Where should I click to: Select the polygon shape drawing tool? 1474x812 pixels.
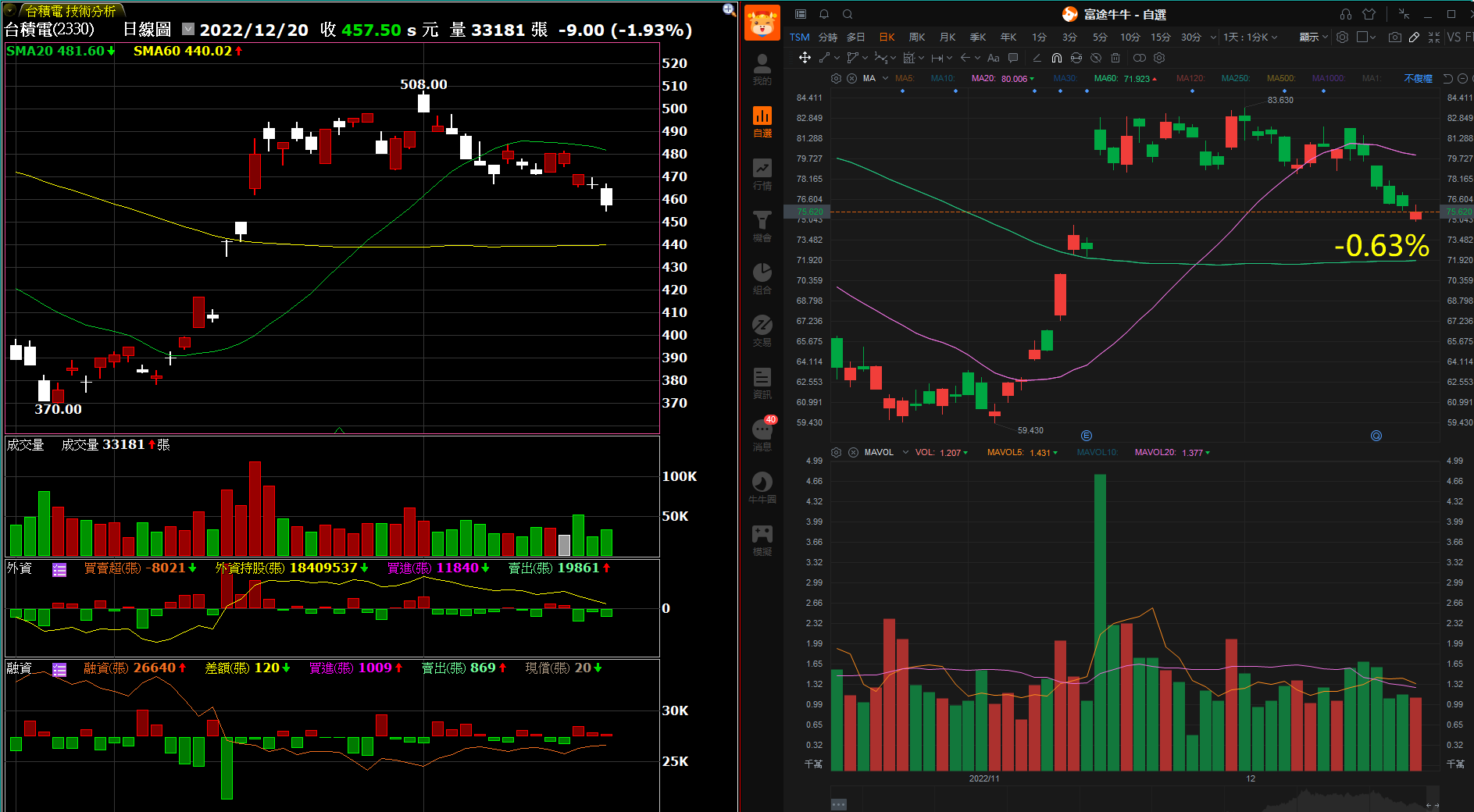pos(853,58)
